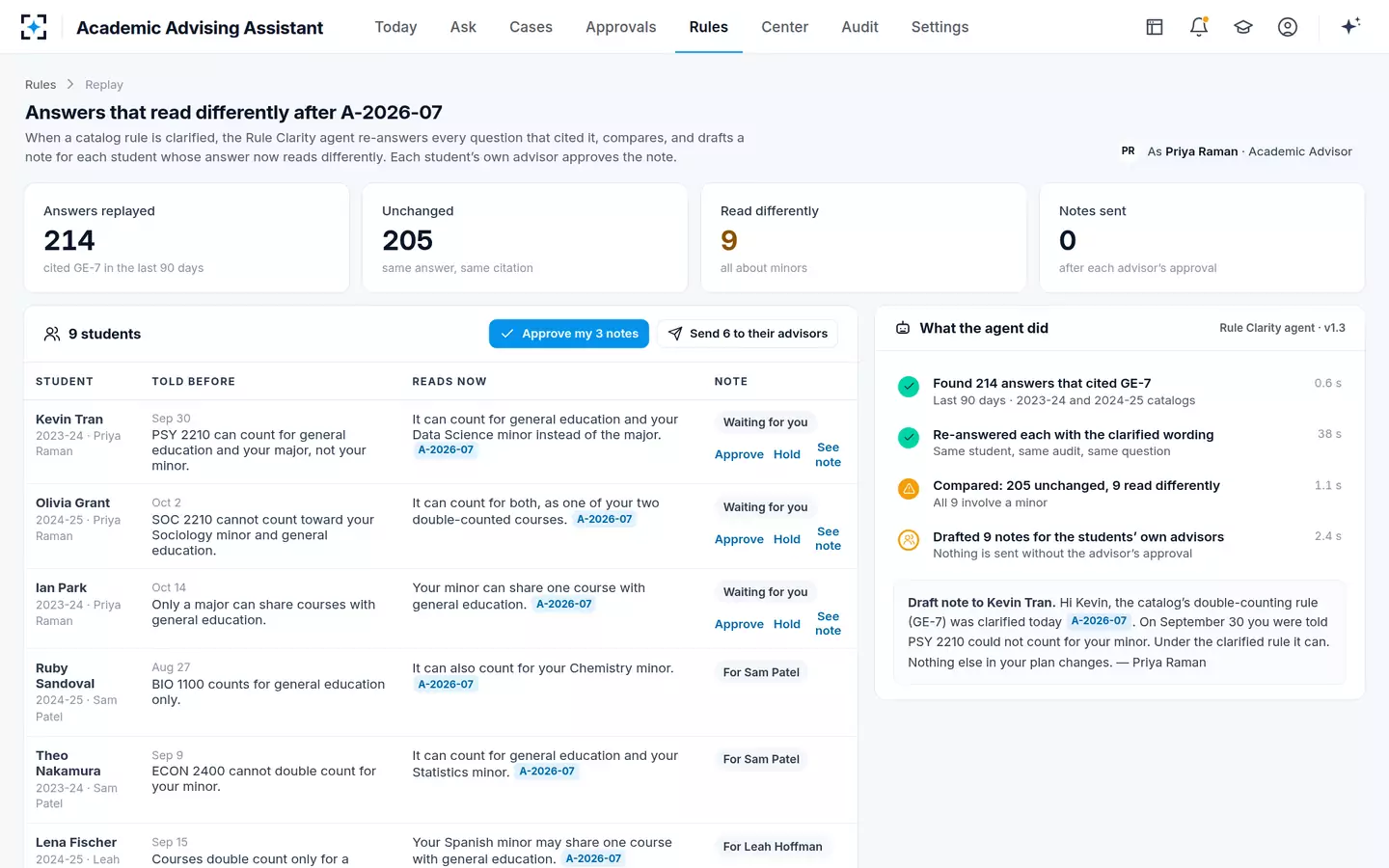Open the user account profile icon
The image size is (1389, 868).
coord(1288,27)
